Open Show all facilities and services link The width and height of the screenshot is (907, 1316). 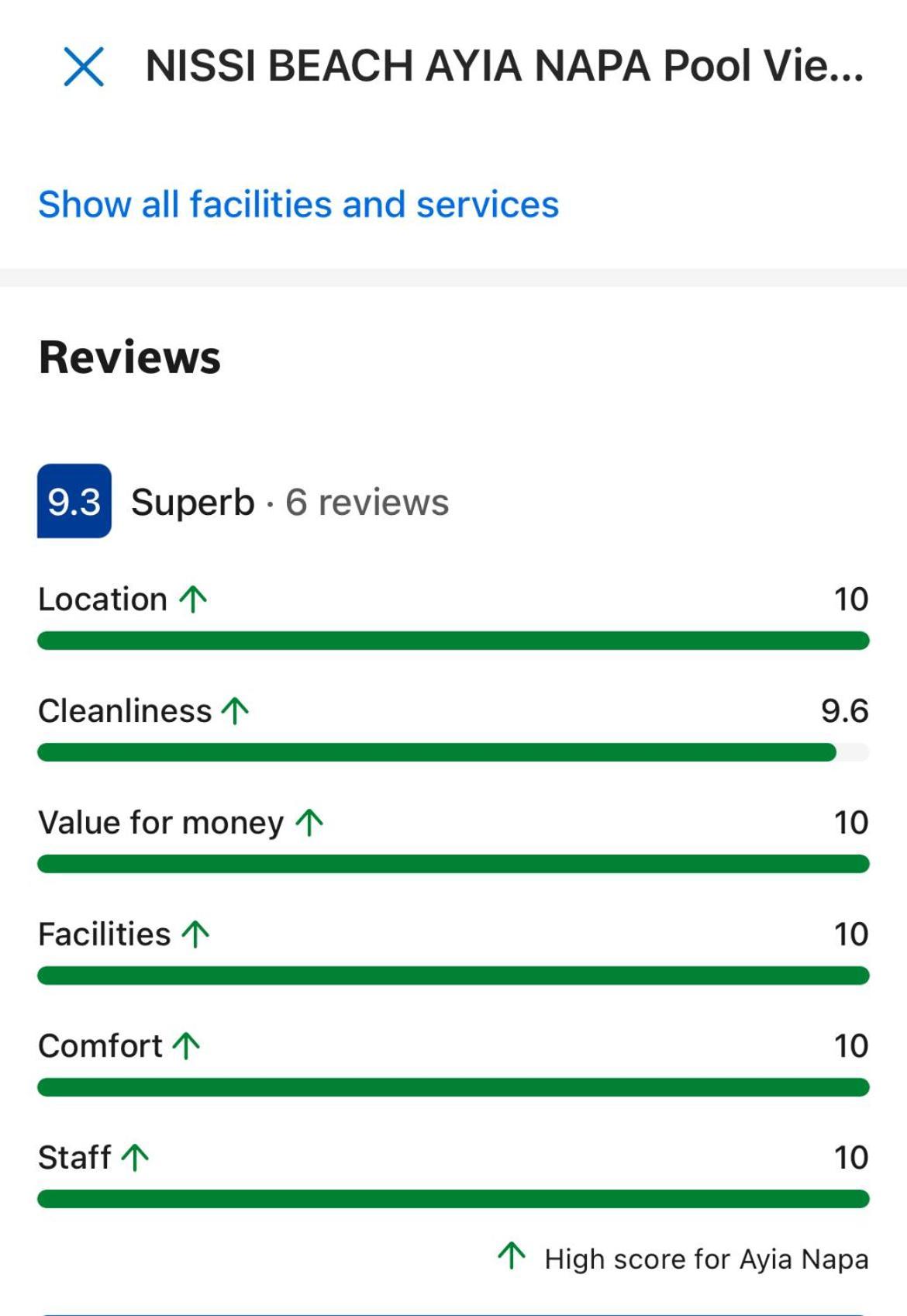298,205
